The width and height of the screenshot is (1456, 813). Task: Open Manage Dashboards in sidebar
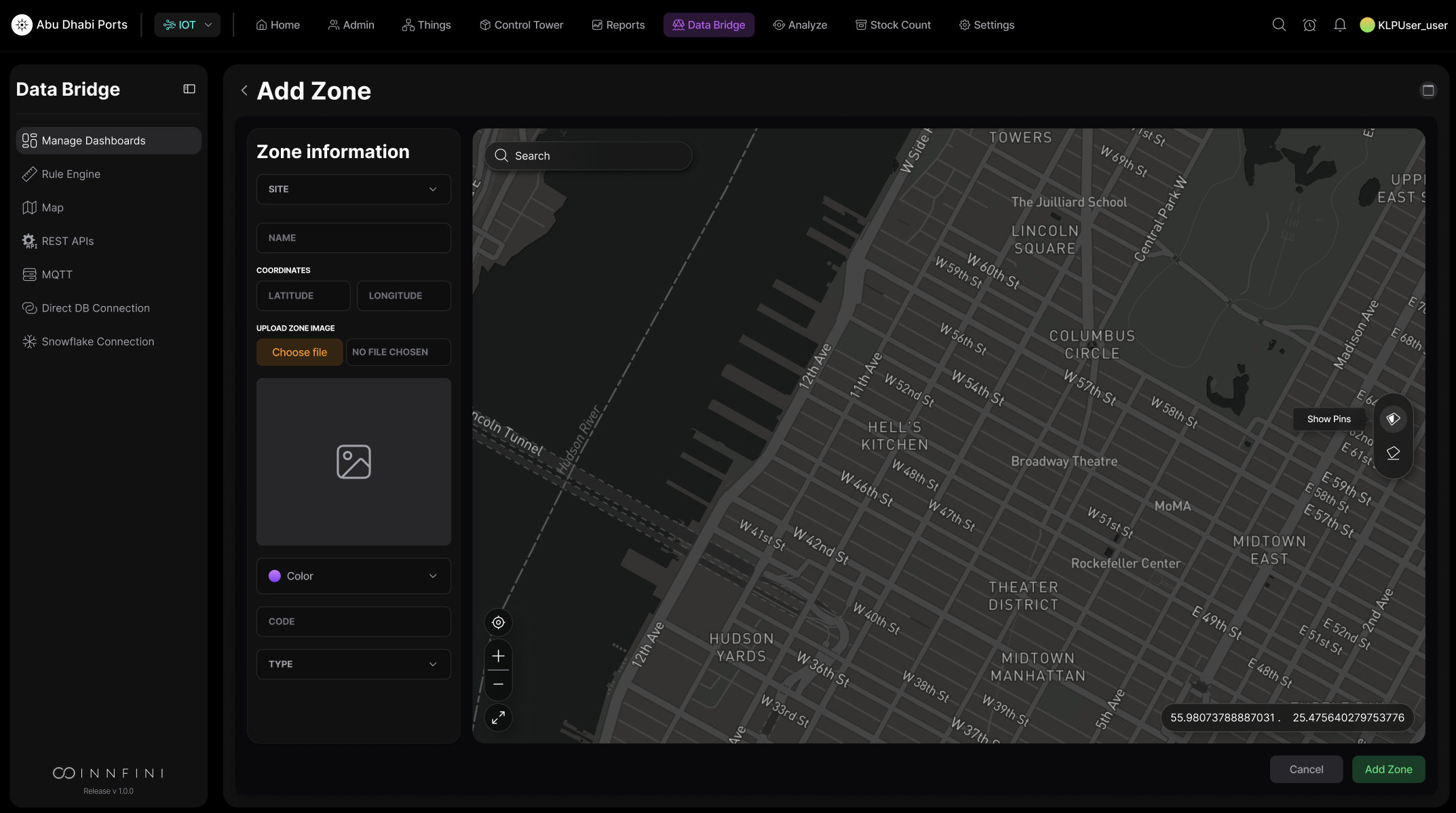pos(109,140)
